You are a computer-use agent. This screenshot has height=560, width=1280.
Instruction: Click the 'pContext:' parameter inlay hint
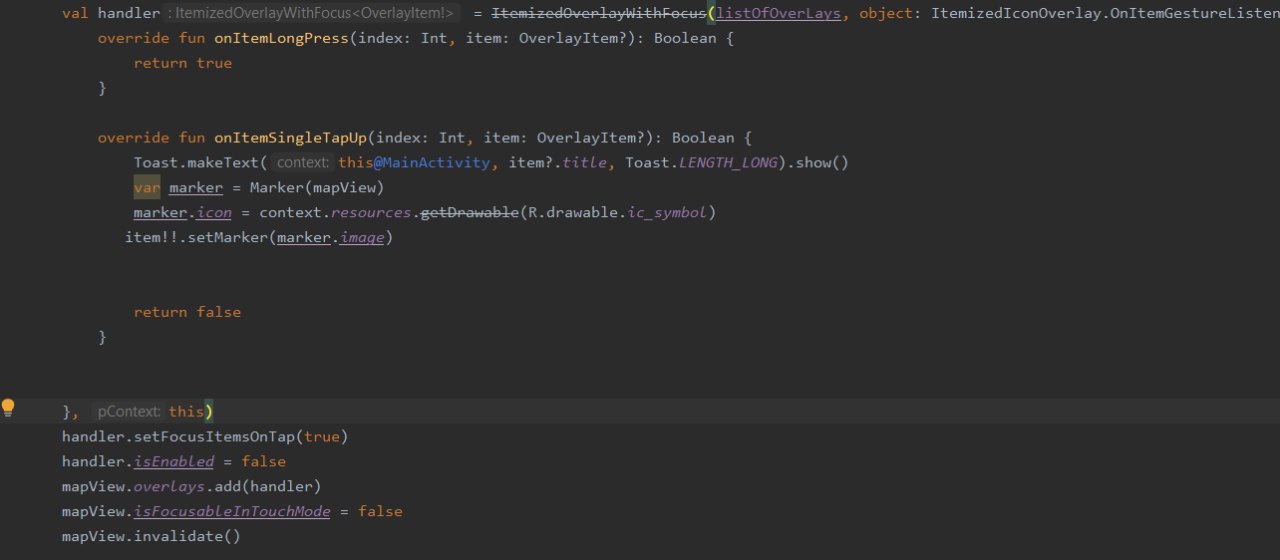[x=129, y=412]
